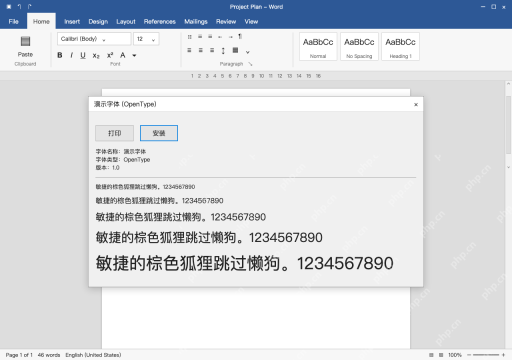The image size is (512, 360).
Task: Open the font size 12 dropdown
Action: 146,39
